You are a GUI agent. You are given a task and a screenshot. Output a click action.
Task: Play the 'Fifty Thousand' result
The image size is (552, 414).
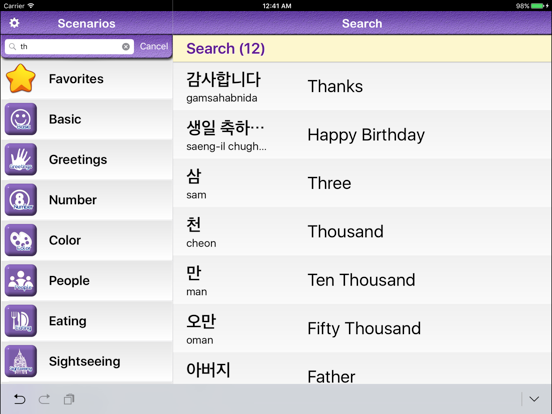point(364,328)
